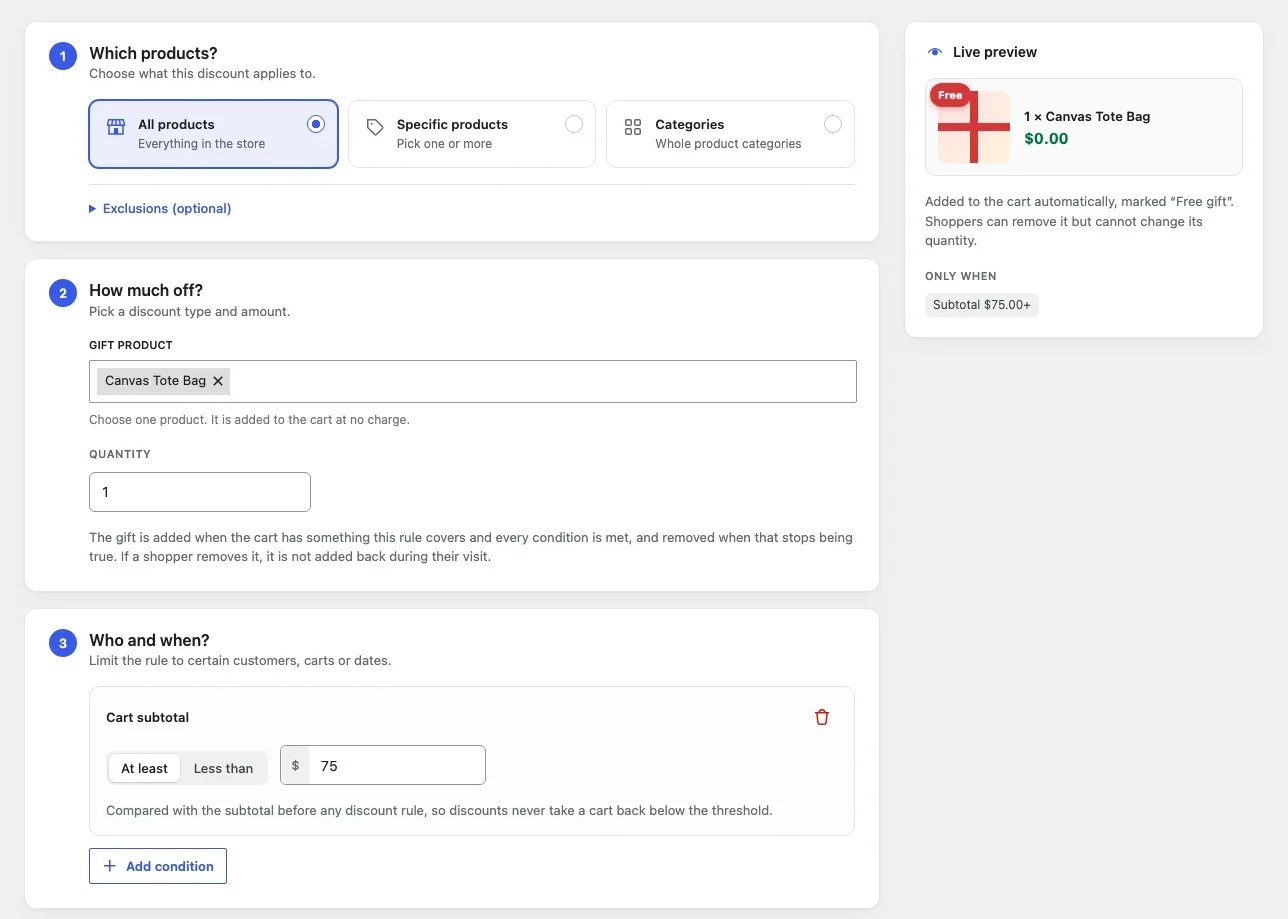Click the eye icon beside Live preview

tap(935, 52)
